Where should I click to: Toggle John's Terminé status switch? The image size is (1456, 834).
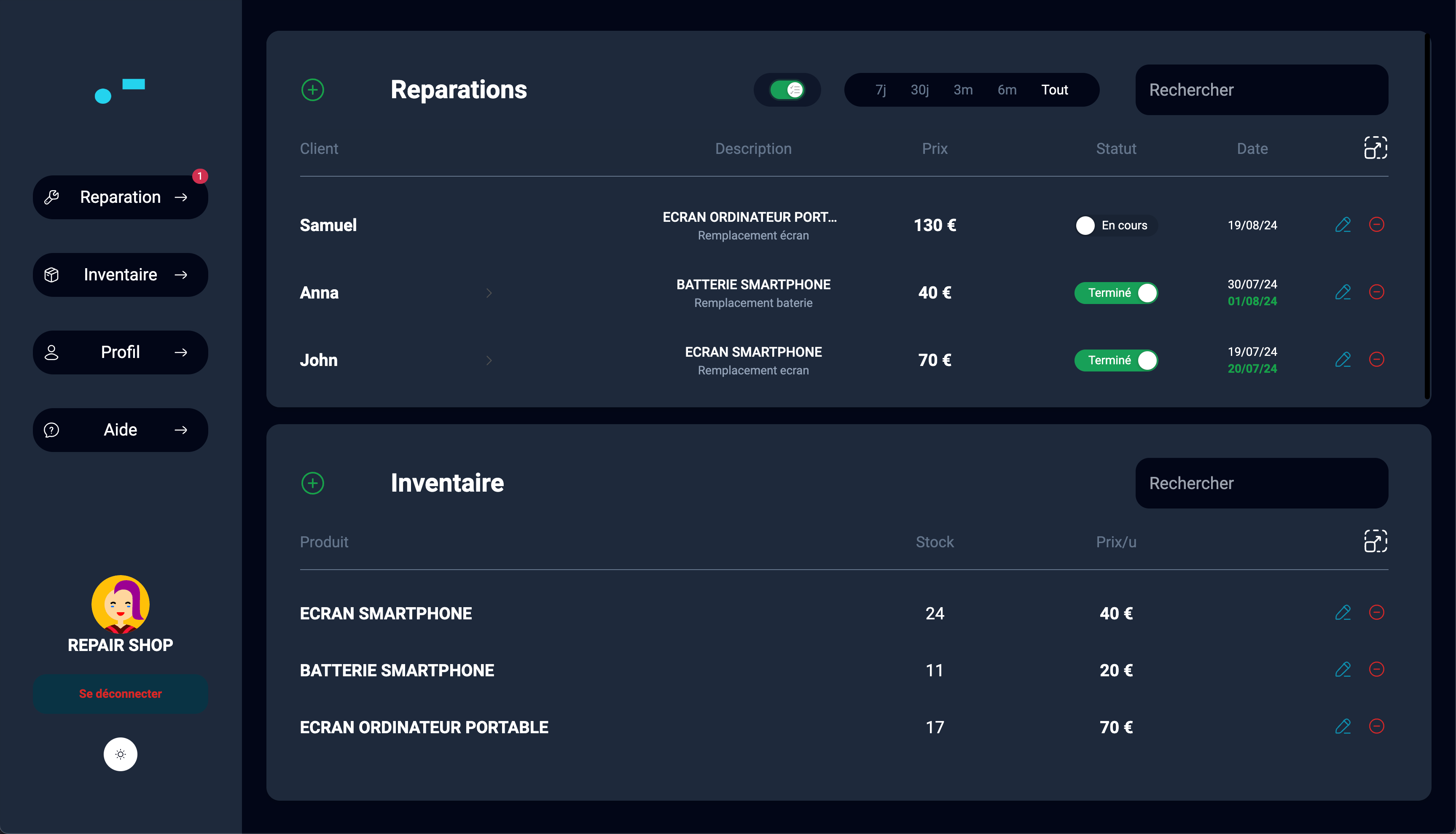click(1116, 361)
